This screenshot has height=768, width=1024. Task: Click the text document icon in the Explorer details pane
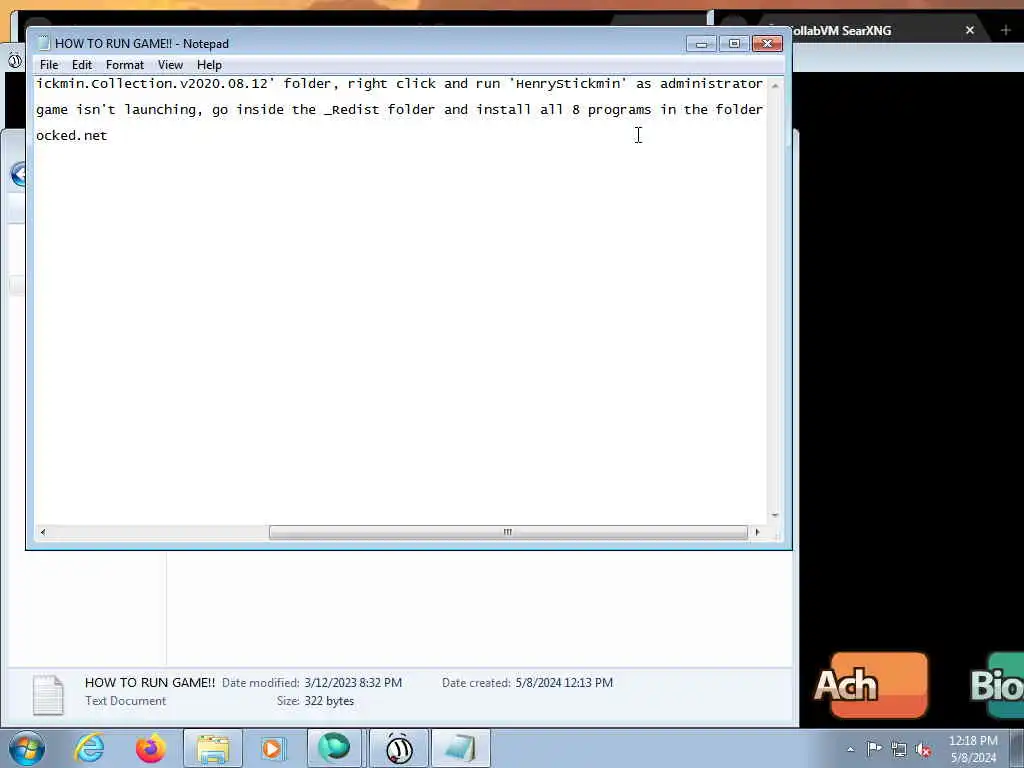[48, 694]
